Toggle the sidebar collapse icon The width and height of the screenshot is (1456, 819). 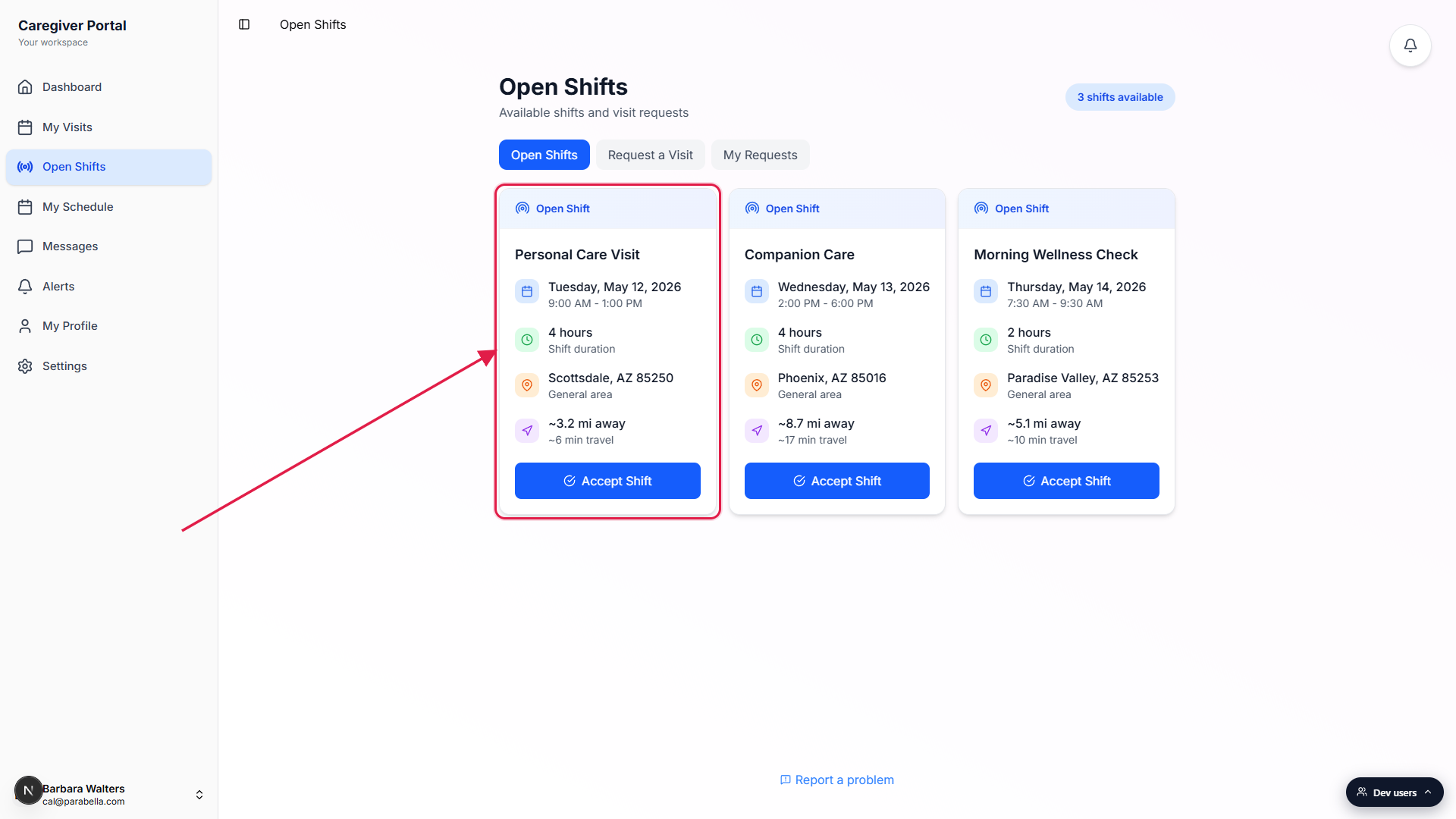(x=244, y=24)
